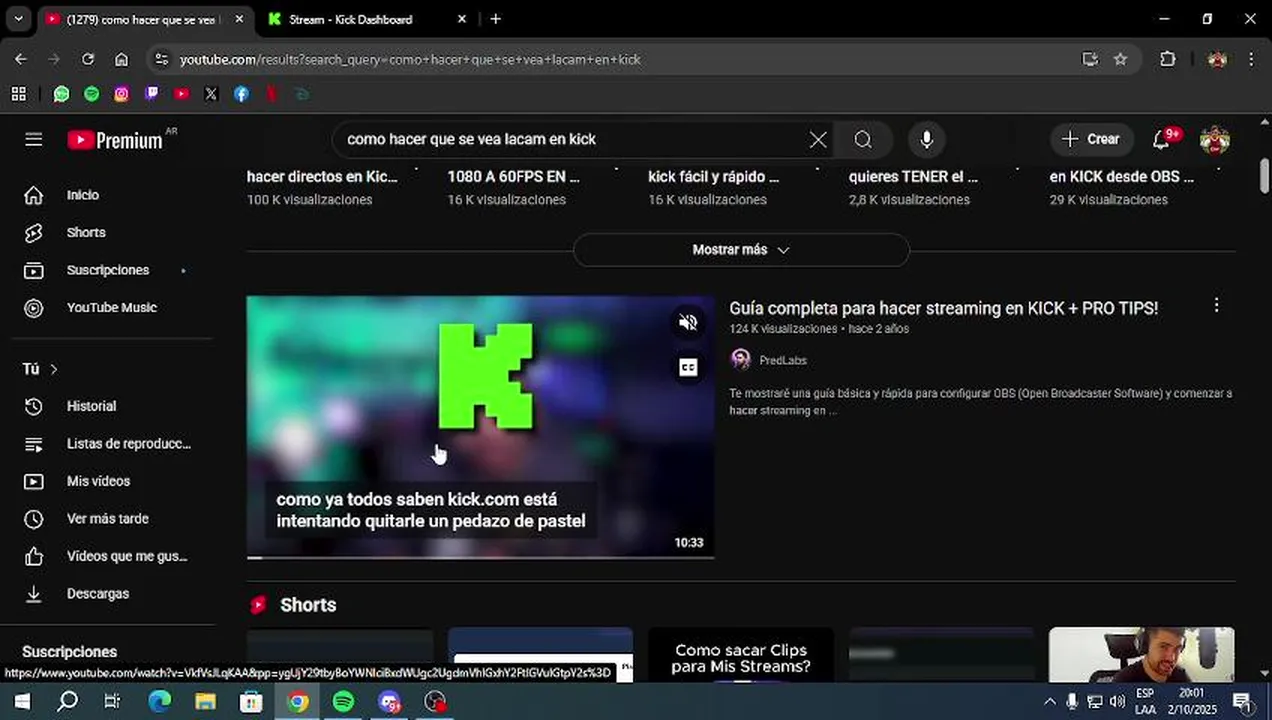This screenshot has height=720, width=1272.
Task: Open the notifications bell
Action: point(1162,139)
